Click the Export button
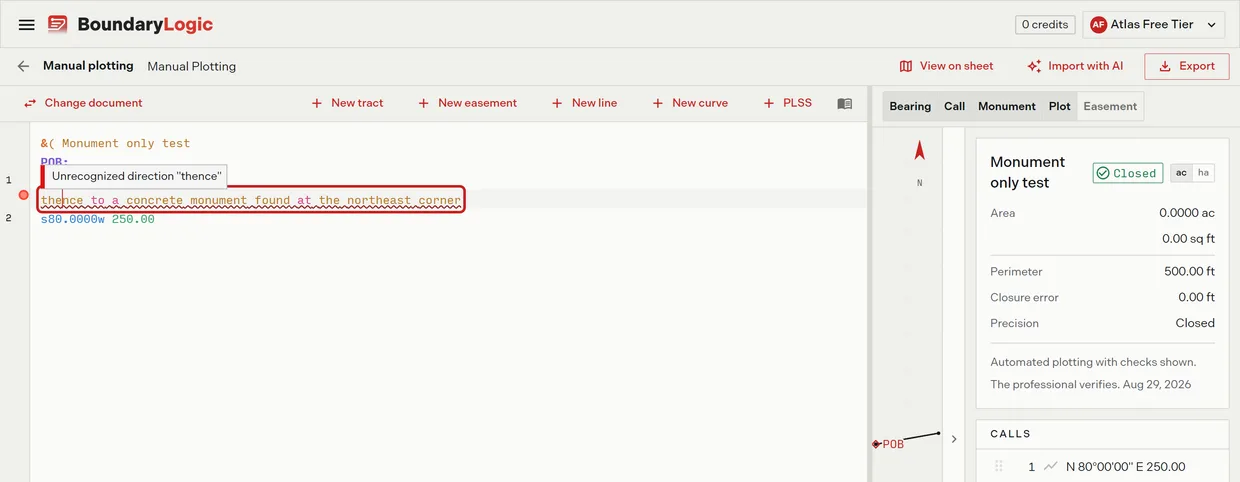The image size is (1240, 482). point(1187,66)
